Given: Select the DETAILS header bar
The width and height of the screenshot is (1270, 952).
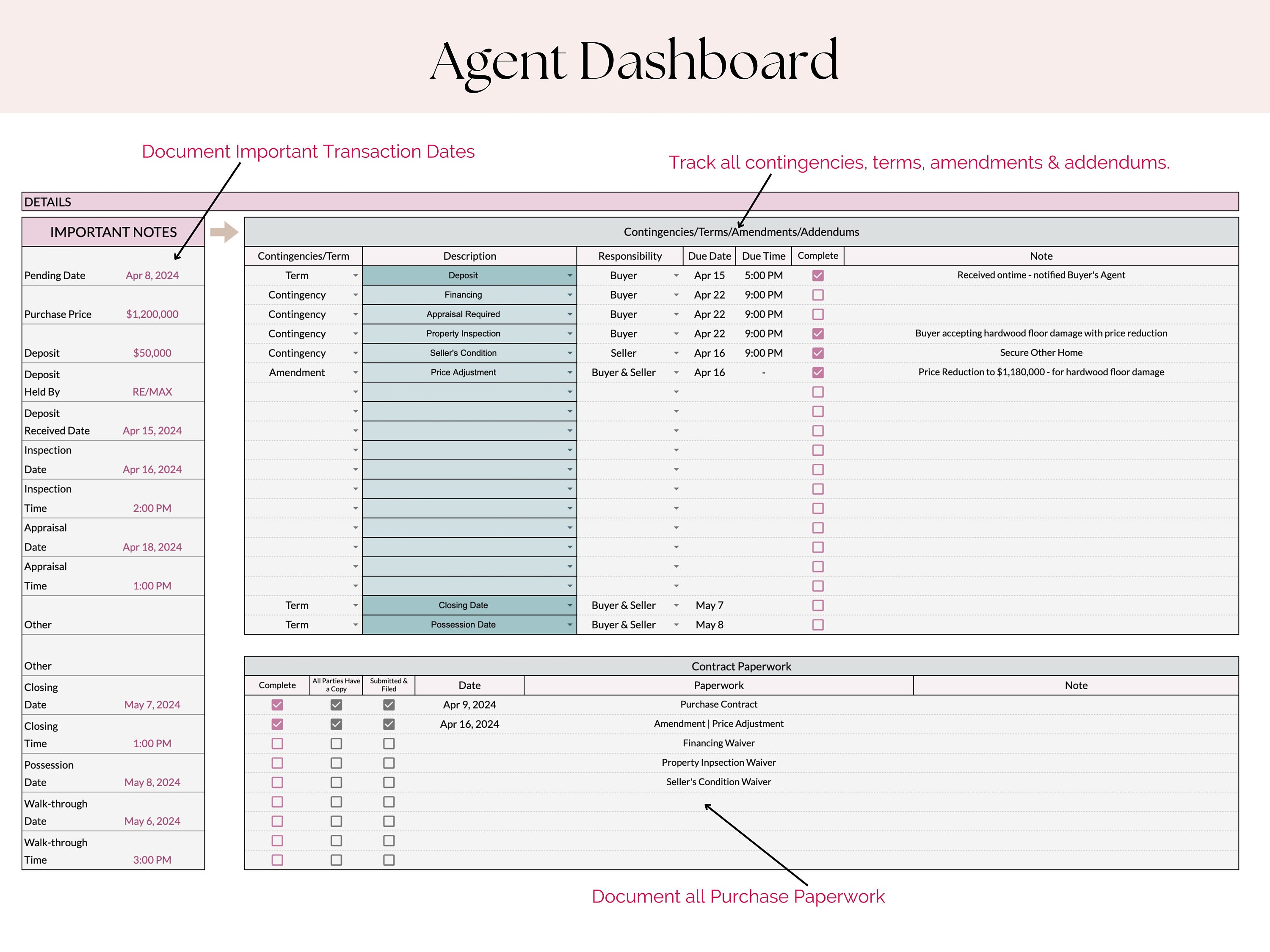Looking at the screenshot, I should [x=49, y=202].
